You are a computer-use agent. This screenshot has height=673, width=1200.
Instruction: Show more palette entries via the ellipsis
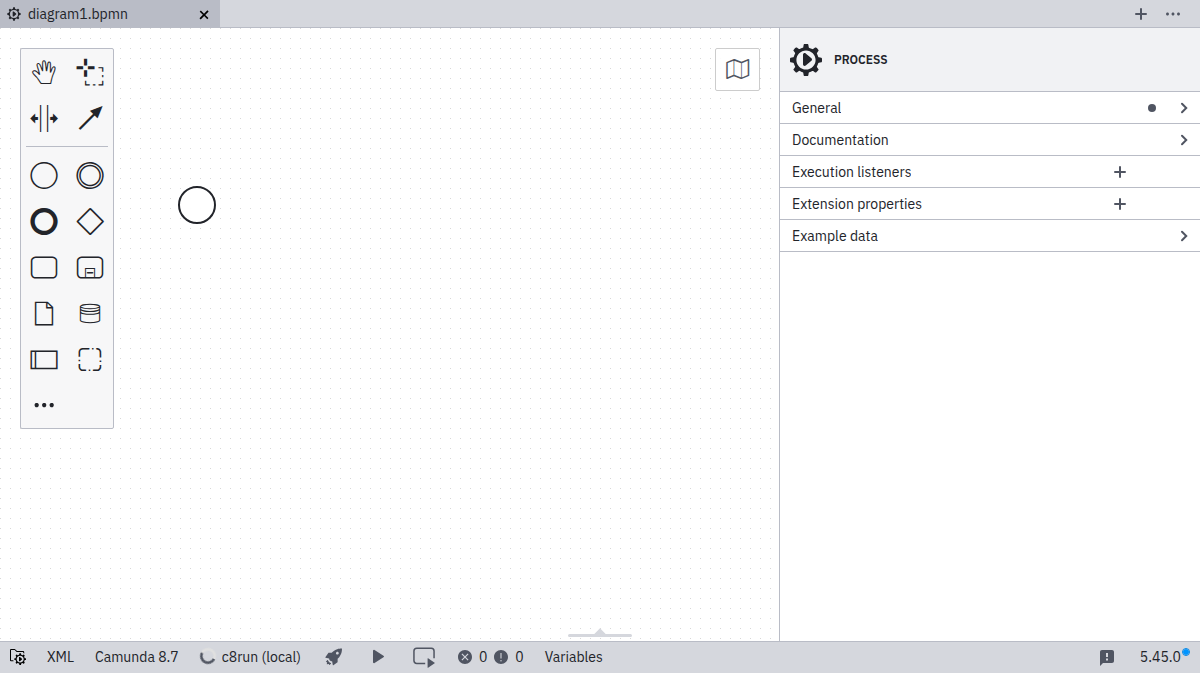pyautogui.click(x=44, y=404)
